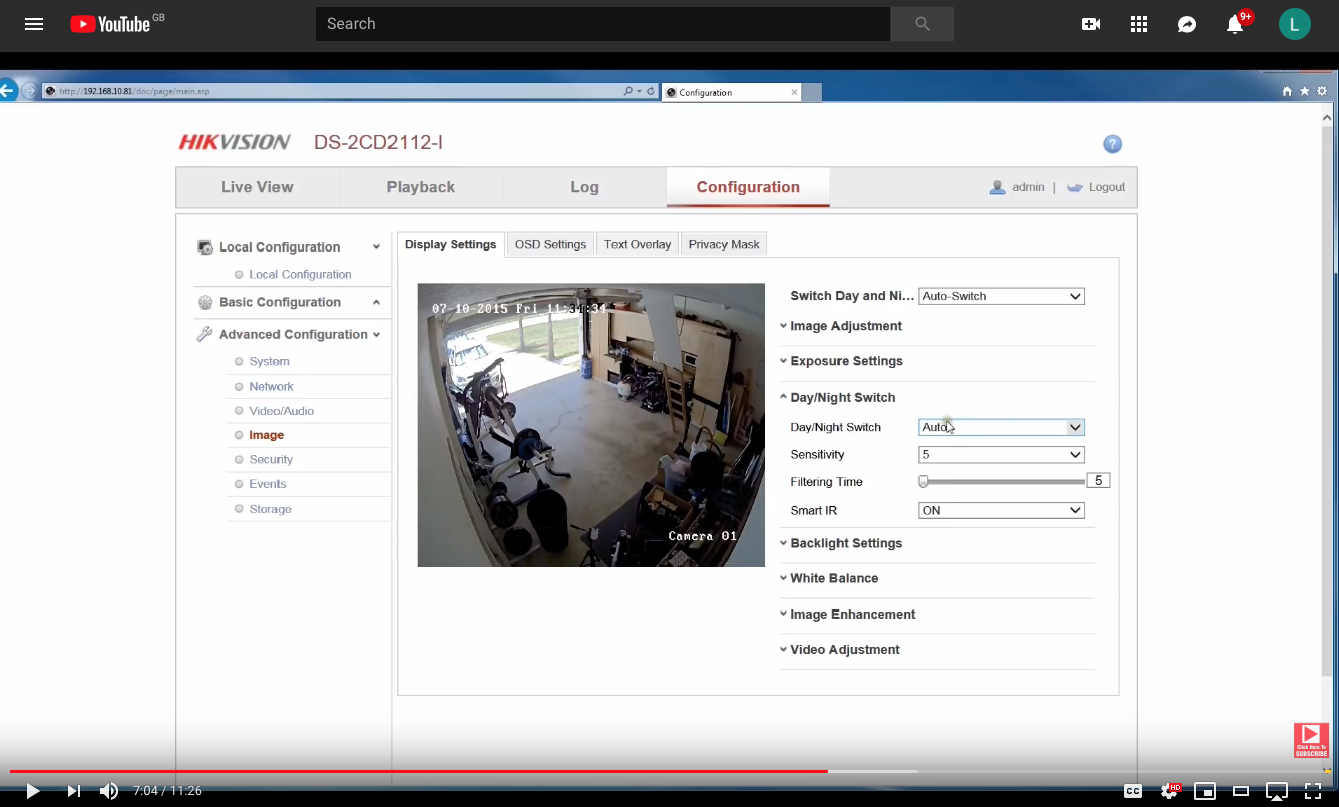Image resolution: width=1339 pixels, height=807 pixels.
Task: Open the YouTube apps grid
Action: pos(1139,24)
